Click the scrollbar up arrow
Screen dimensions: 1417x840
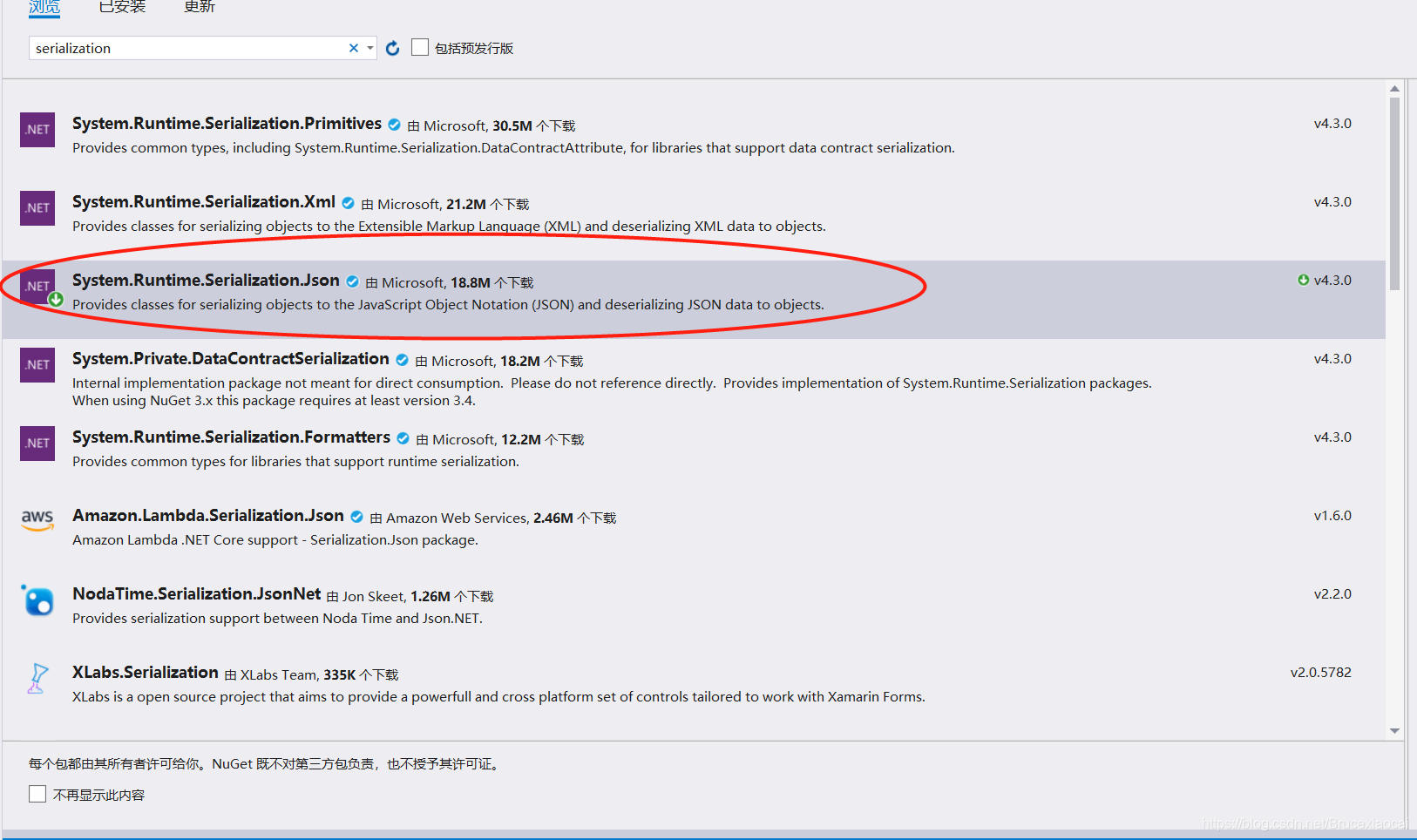pyautogui.click(x=1394, y=88)
